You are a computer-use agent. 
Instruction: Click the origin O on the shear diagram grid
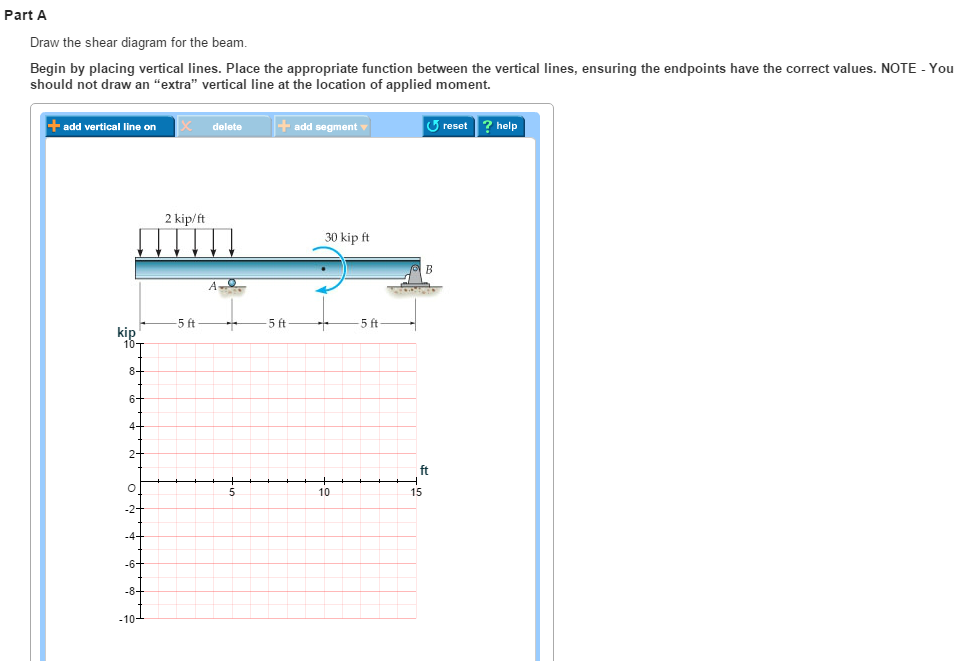(x=131, y=486)
